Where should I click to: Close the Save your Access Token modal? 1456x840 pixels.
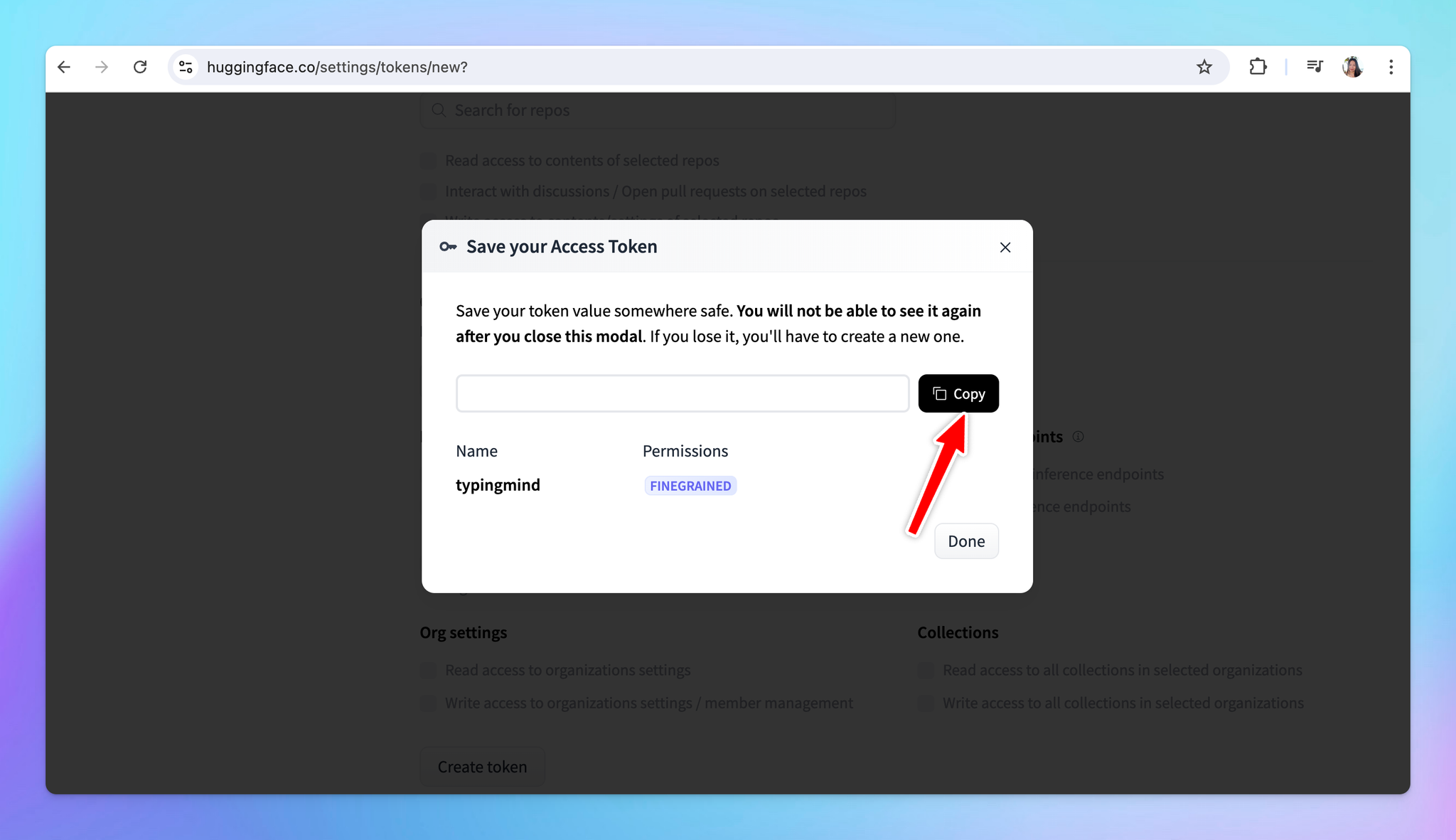[x=1005, y=247]
